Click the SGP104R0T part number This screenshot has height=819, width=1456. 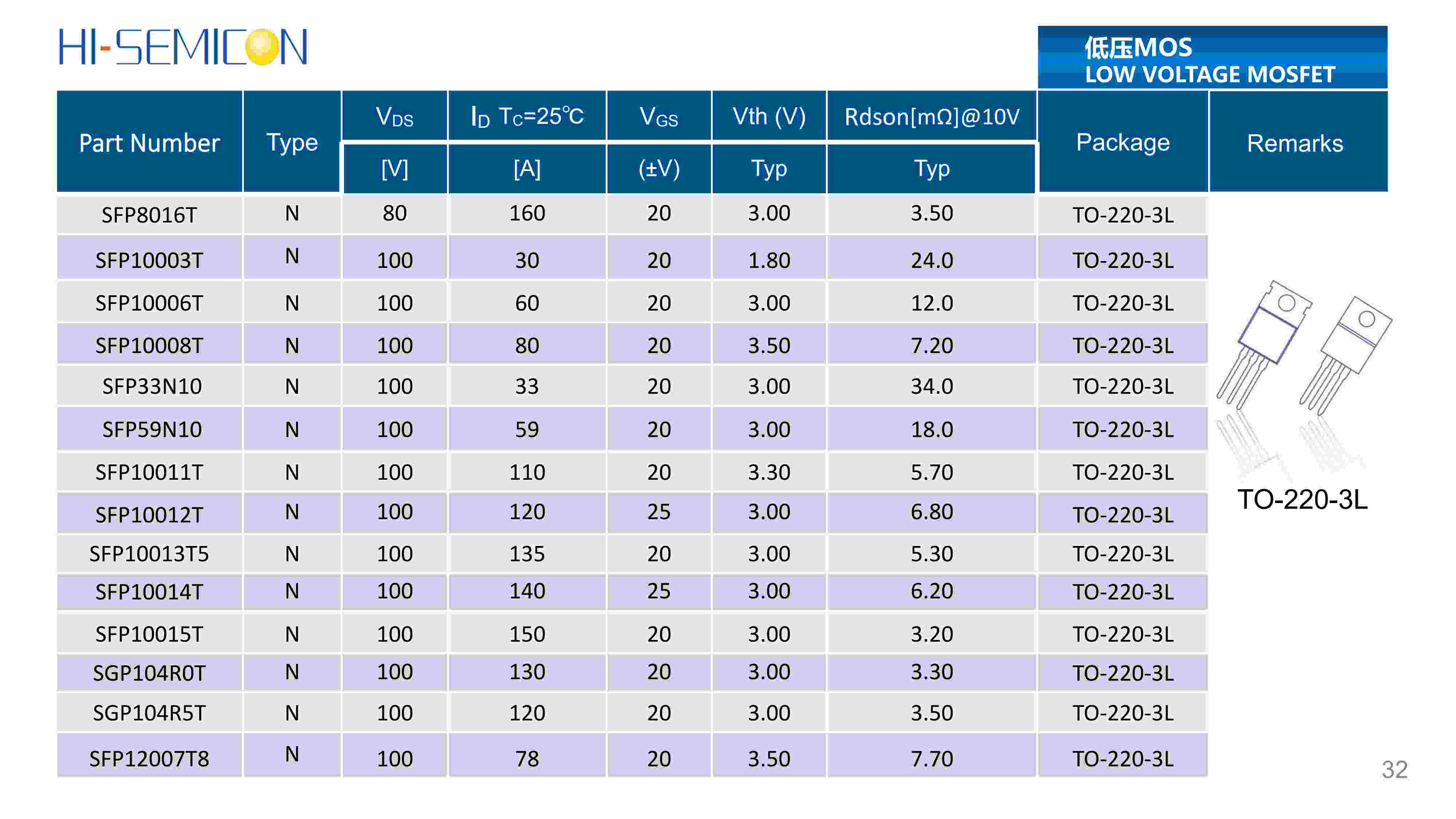(149, 673)
